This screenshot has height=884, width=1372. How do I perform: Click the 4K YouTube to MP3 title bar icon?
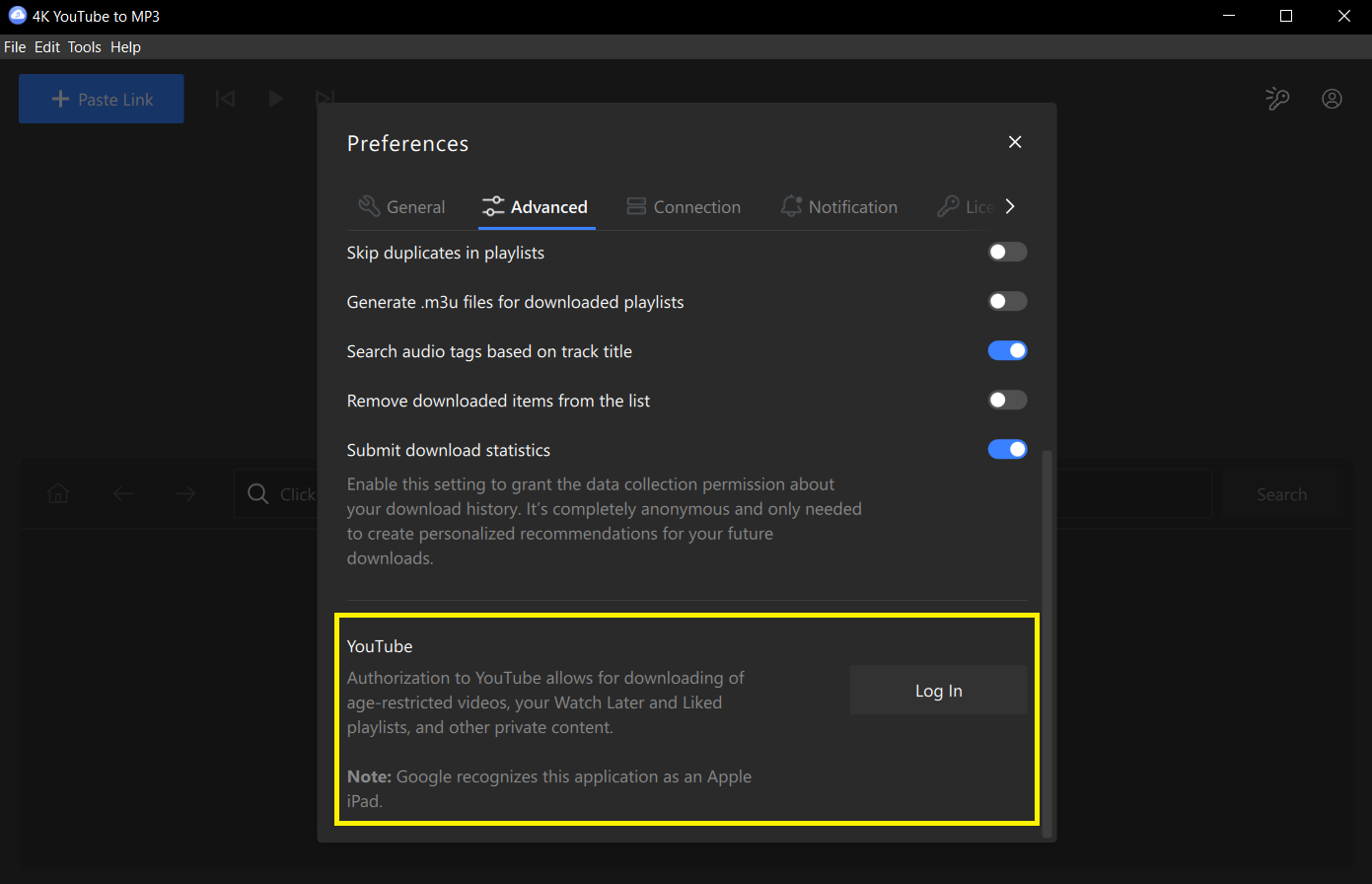pyautogui.click(x=17, y=16)
